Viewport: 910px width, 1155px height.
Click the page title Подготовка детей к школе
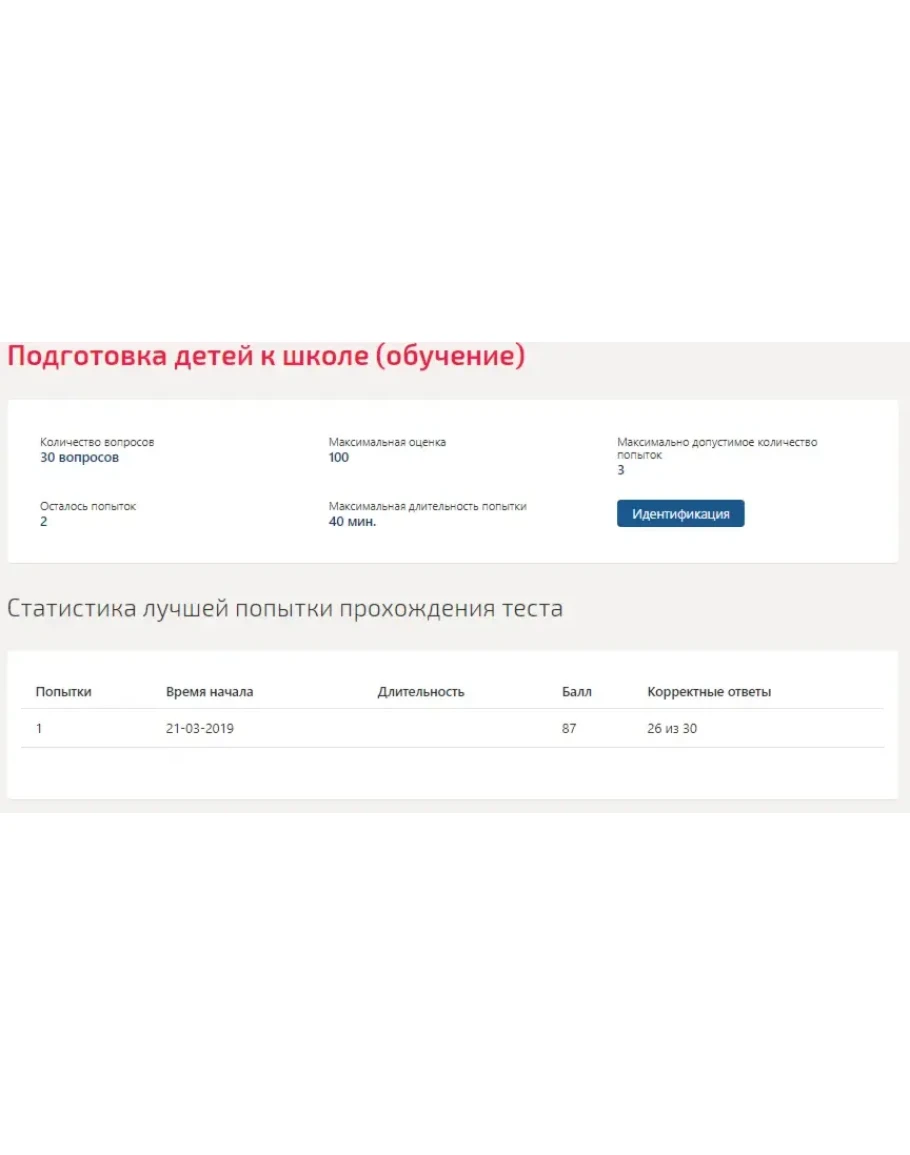pyautogui.click(x=266, y=356)
